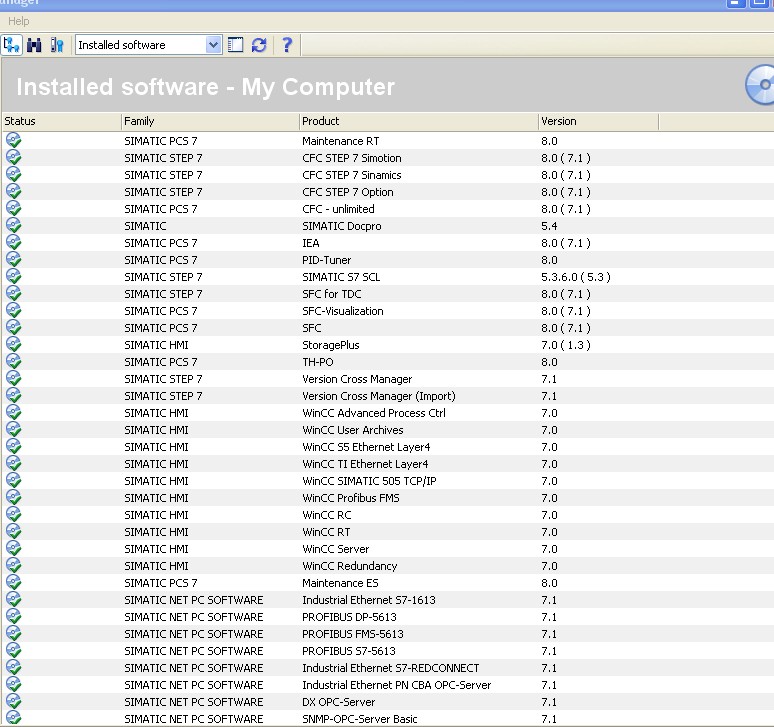Click status icon of Maintenance RT row
Viewport: 774px width, 727px height.
click(13, 141)
